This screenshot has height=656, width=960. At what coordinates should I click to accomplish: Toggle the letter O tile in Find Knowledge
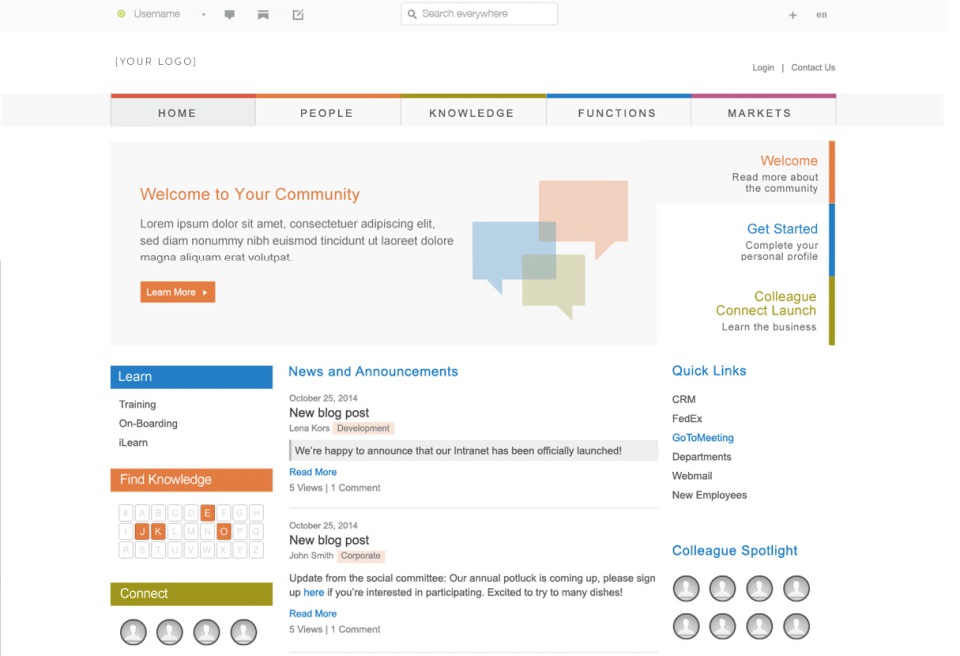(224, 532)
